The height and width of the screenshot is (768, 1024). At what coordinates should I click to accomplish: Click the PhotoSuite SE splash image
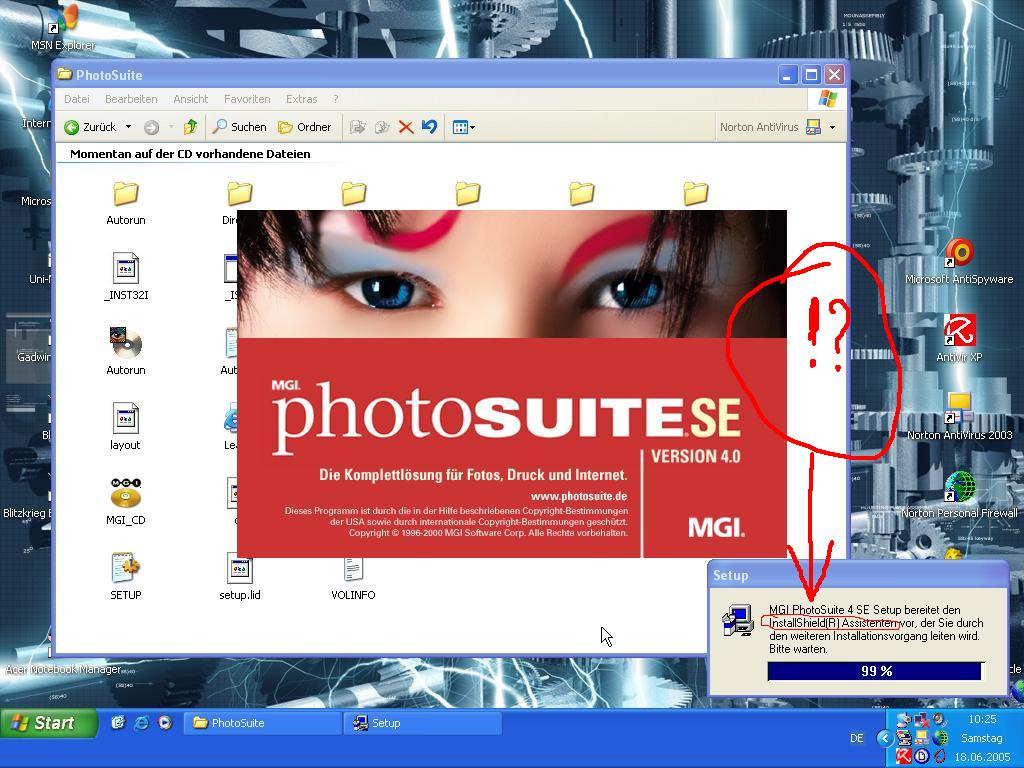511,384
